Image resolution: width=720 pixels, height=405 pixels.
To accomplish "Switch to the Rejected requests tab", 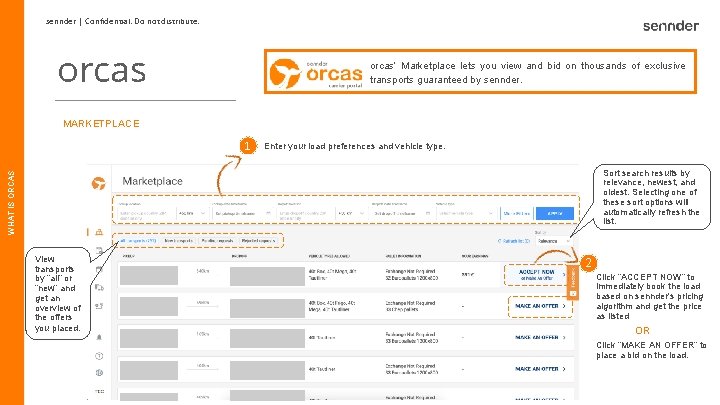I will coord(258,241).
